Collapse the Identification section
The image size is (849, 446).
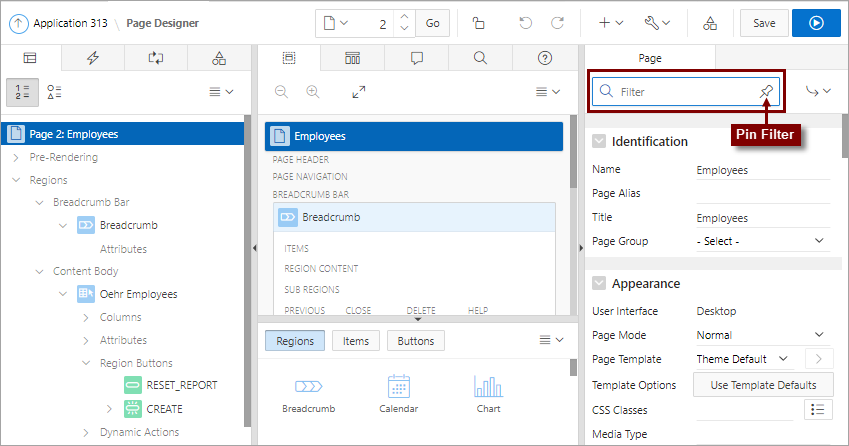tap(599, 141)
